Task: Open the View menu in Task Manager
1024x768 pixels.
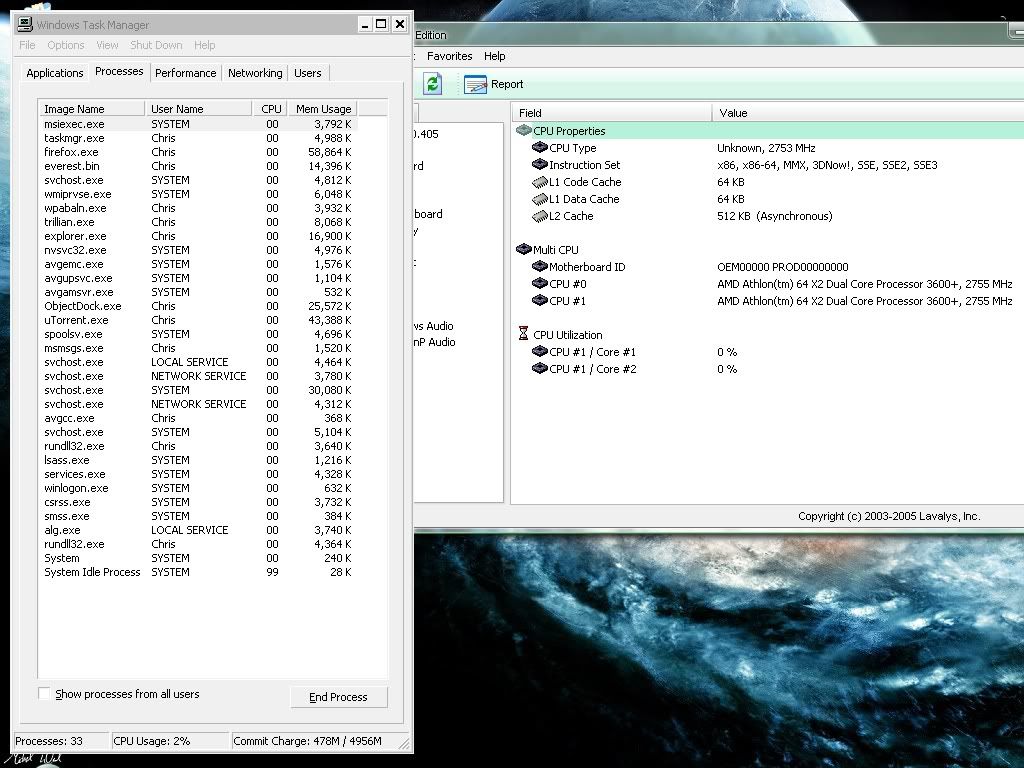Action: 107,45
